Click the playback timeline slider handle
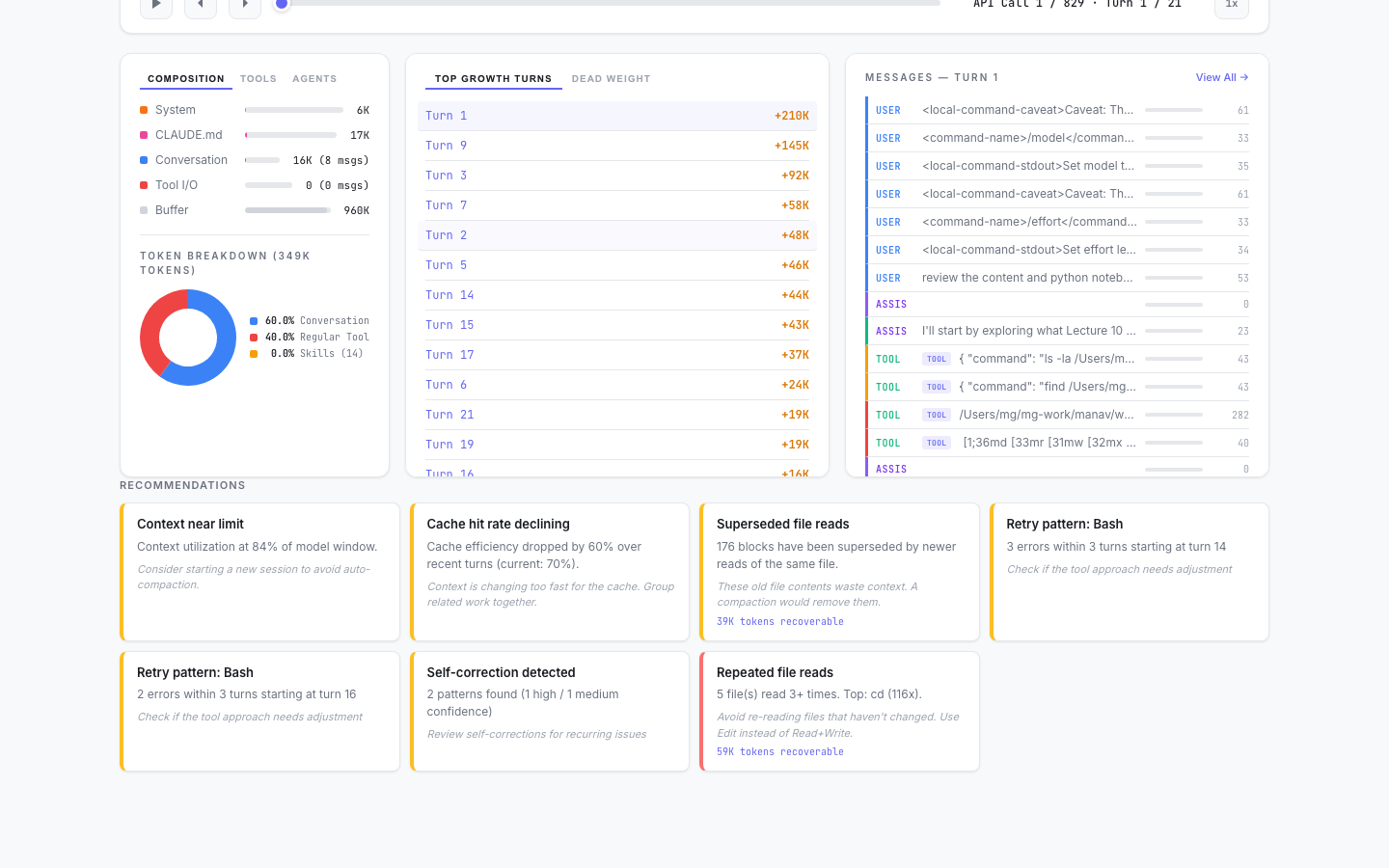Image resolution: width=1389 pixels, height=868 pixels. pyautogui.click(x=282, y=4)
